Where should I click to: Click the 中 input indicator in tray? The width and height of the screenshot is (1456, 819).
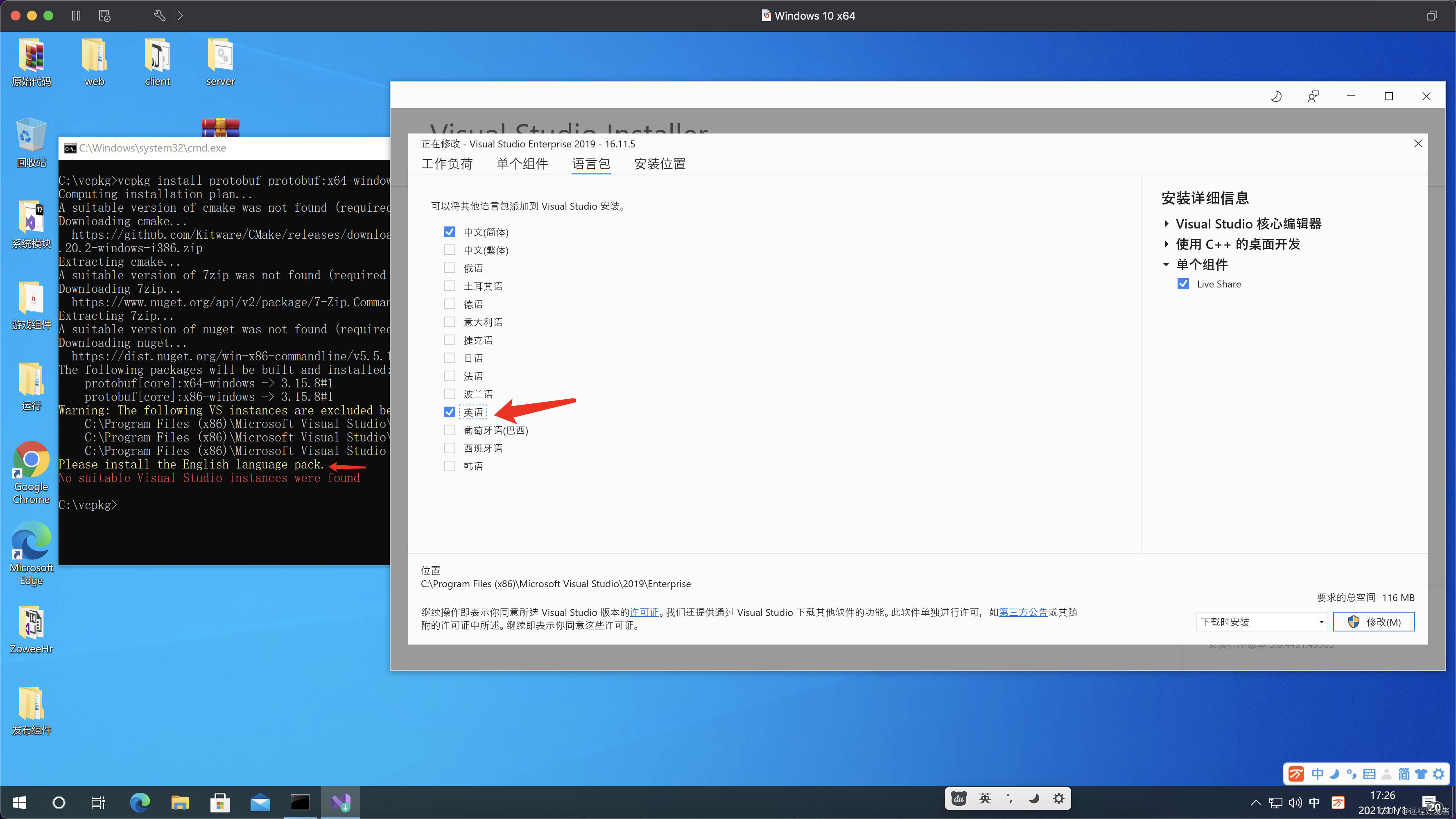[1315, 803]
